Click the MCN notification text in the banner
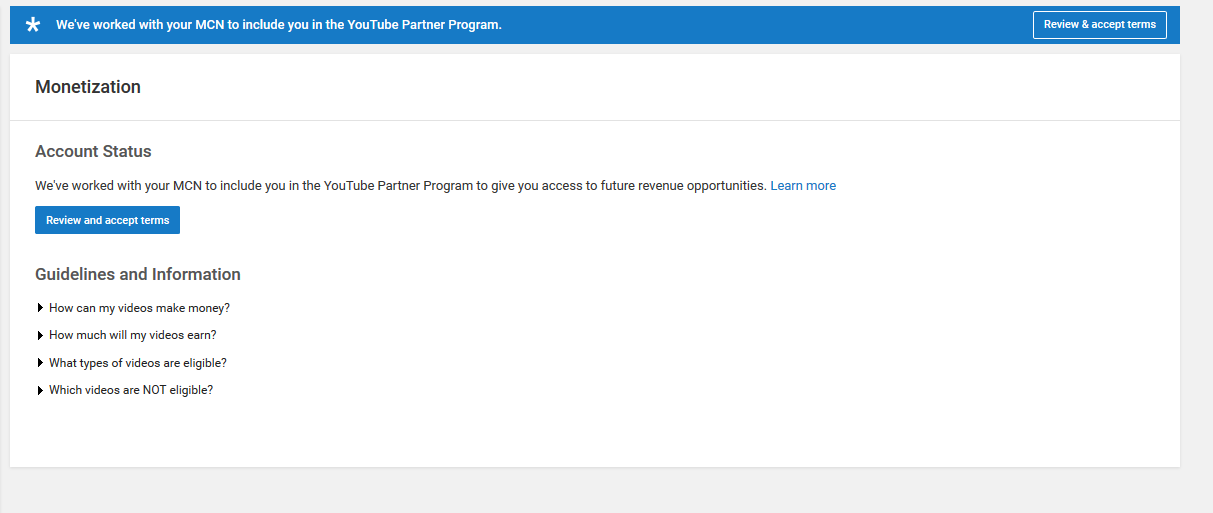The height and width of the screenshot is (513, 1213). (278, 25)
